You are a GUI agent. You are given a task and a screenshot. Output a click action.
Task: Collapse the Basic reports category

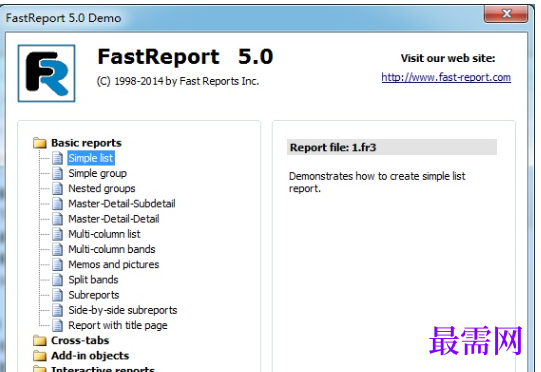86,143
